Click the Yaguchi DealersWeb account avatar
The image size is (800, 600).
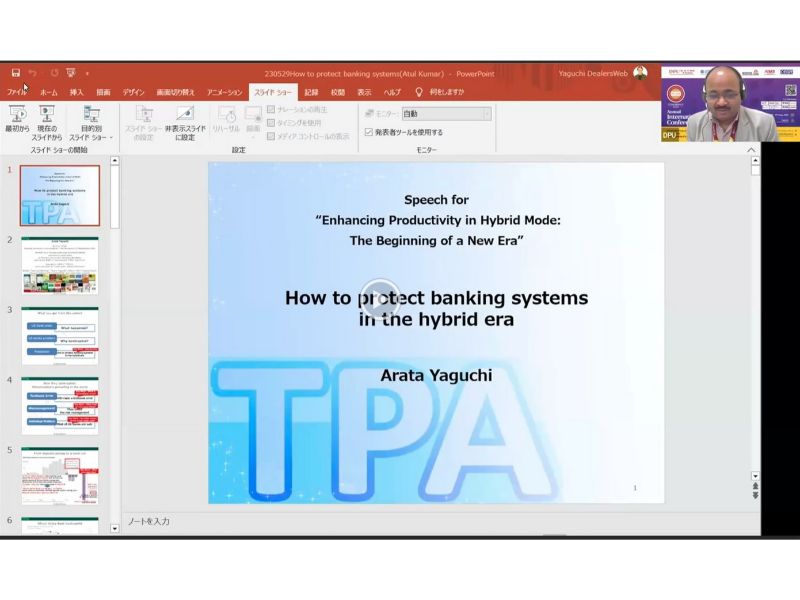640,73
